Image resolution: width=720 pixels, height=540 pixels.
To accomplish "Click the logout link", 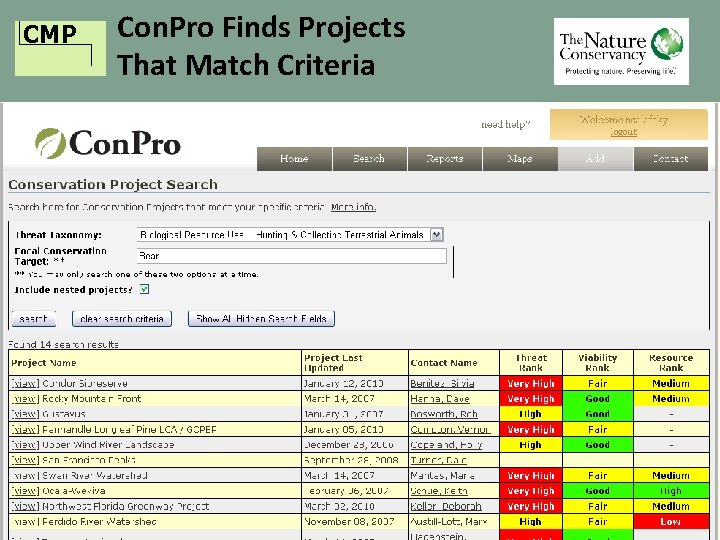I will [x=624, y=132].
